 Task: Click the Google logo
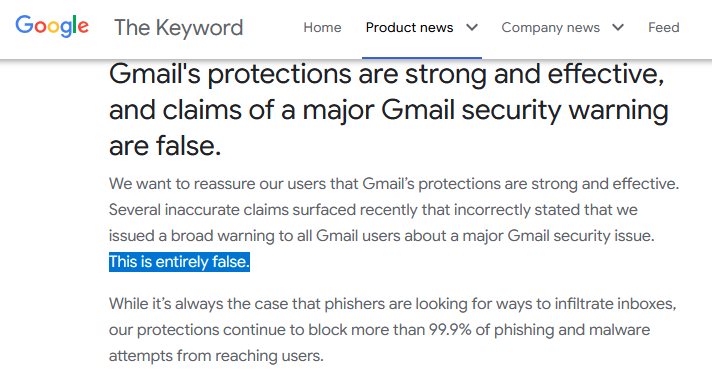(x=52, y=26)
